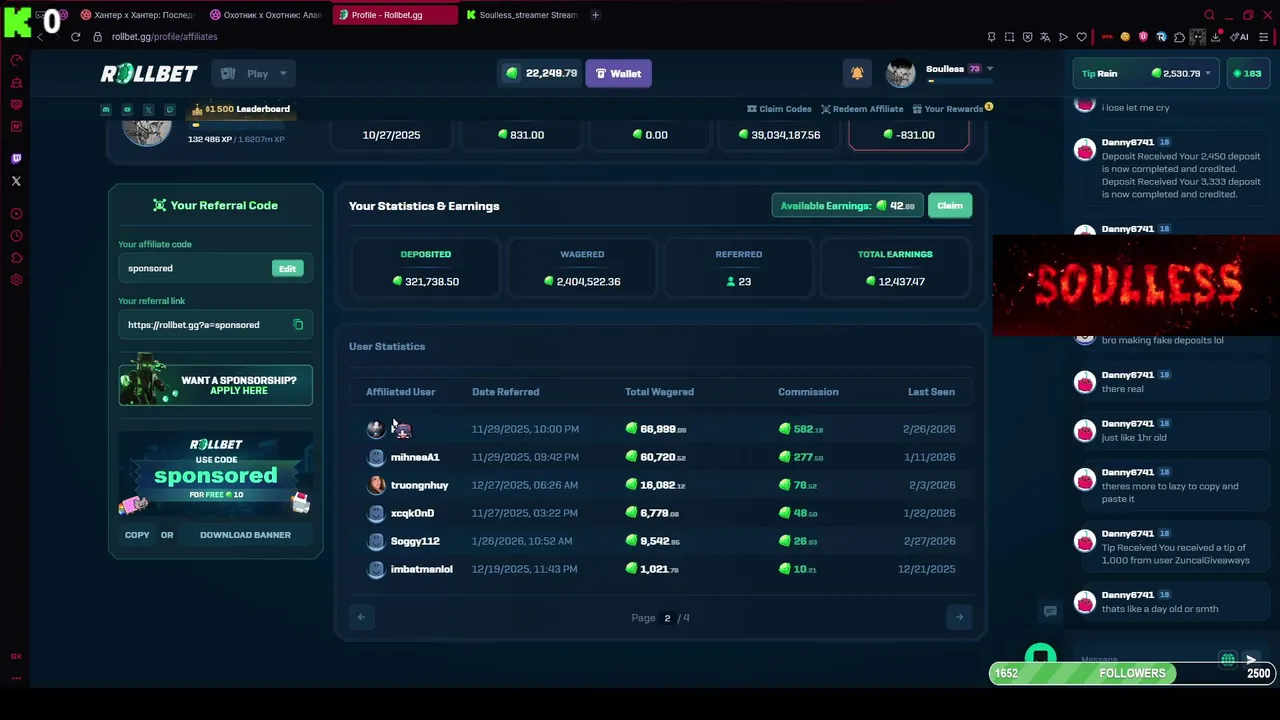Image resolution: width=1280 pixels, height=720 pixels.
Task: Click affiliated user mihneaA1
Action: pos(415,457)
